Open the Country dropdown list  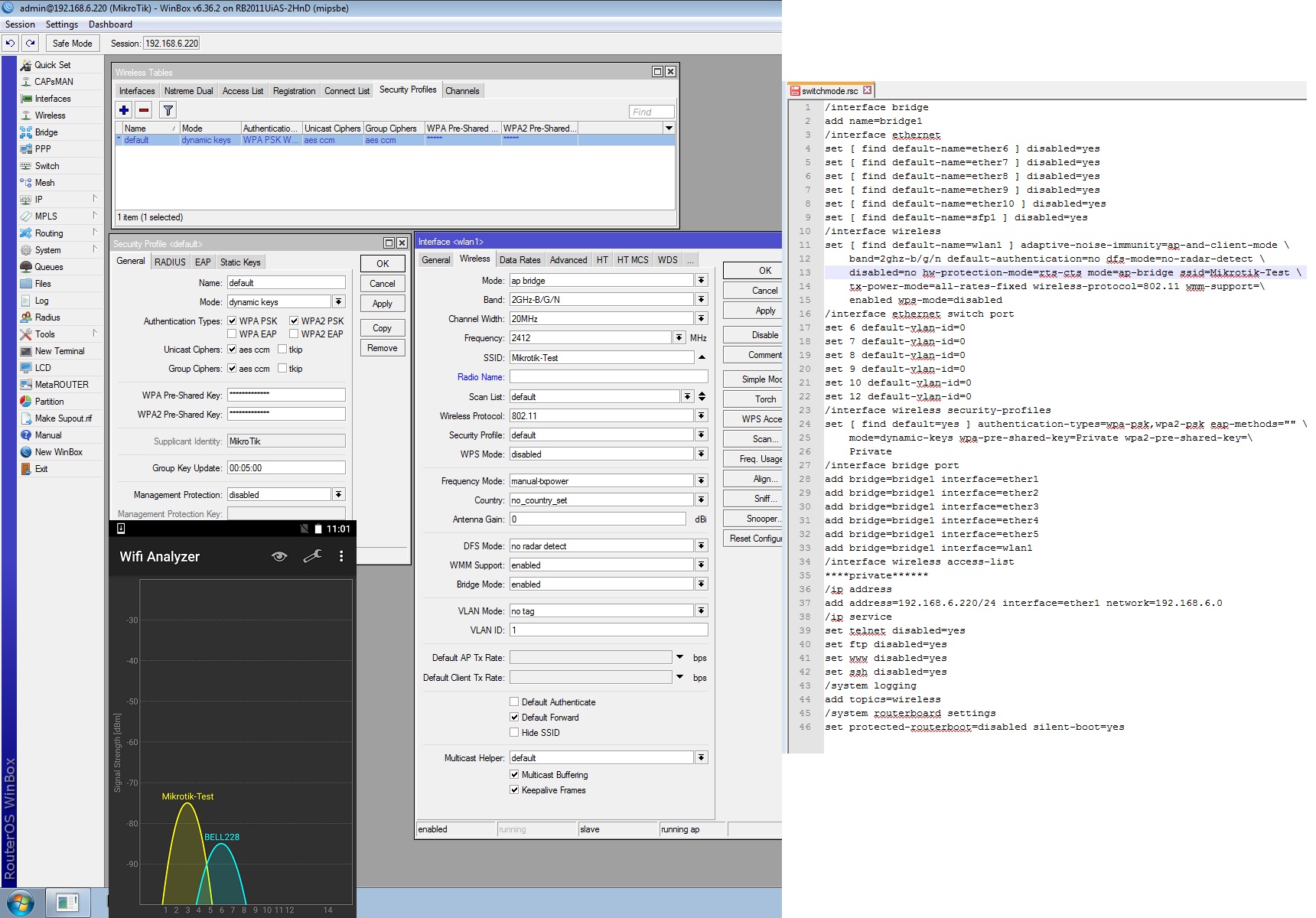coord(701,500)
